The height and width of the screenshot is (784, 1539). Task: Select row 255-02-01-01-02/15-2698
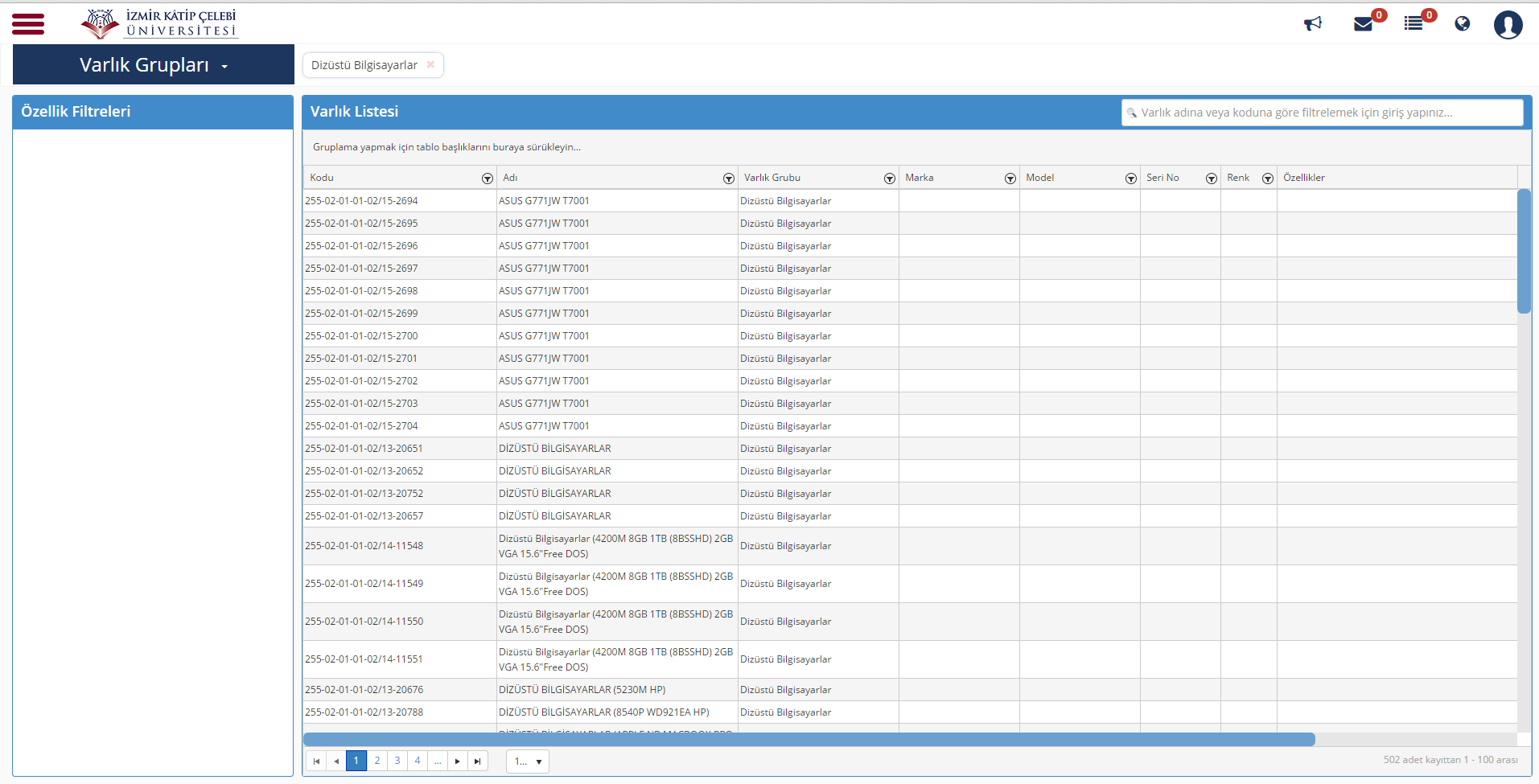[x=910, y=291]
